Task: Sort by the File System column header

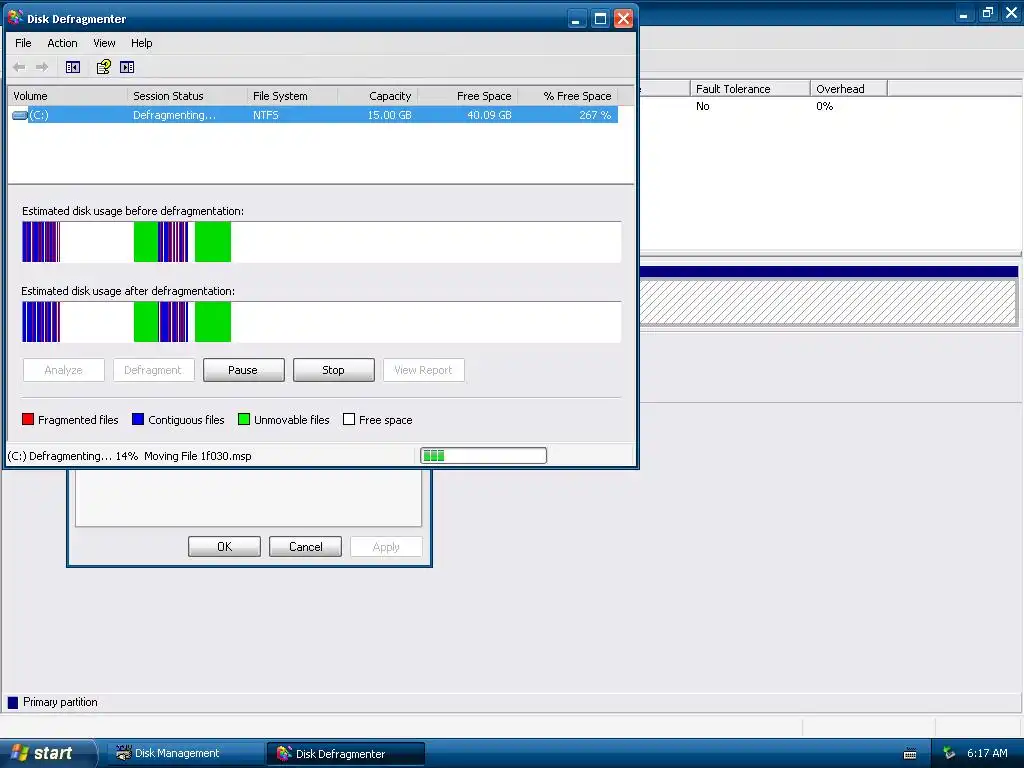Action: (293, 96)
